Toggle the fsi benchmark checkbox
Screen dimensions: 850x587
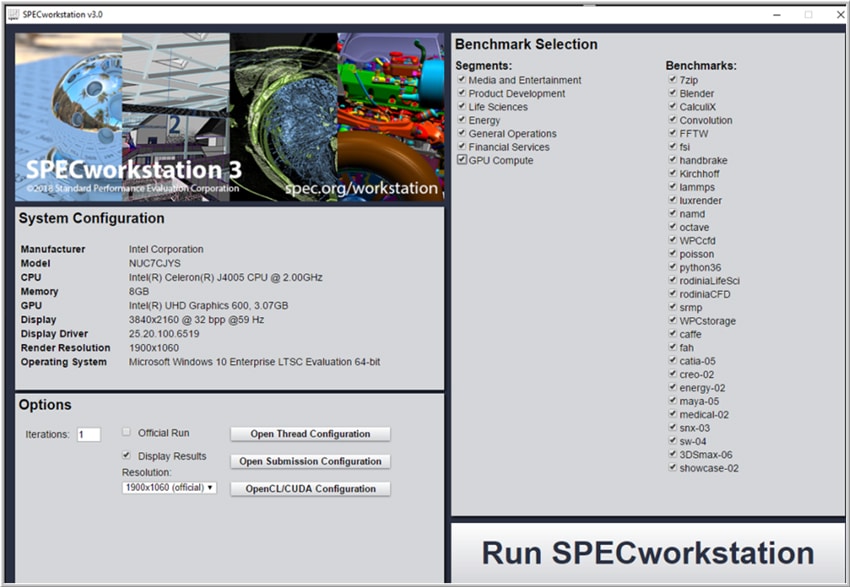tap(673, 146)
